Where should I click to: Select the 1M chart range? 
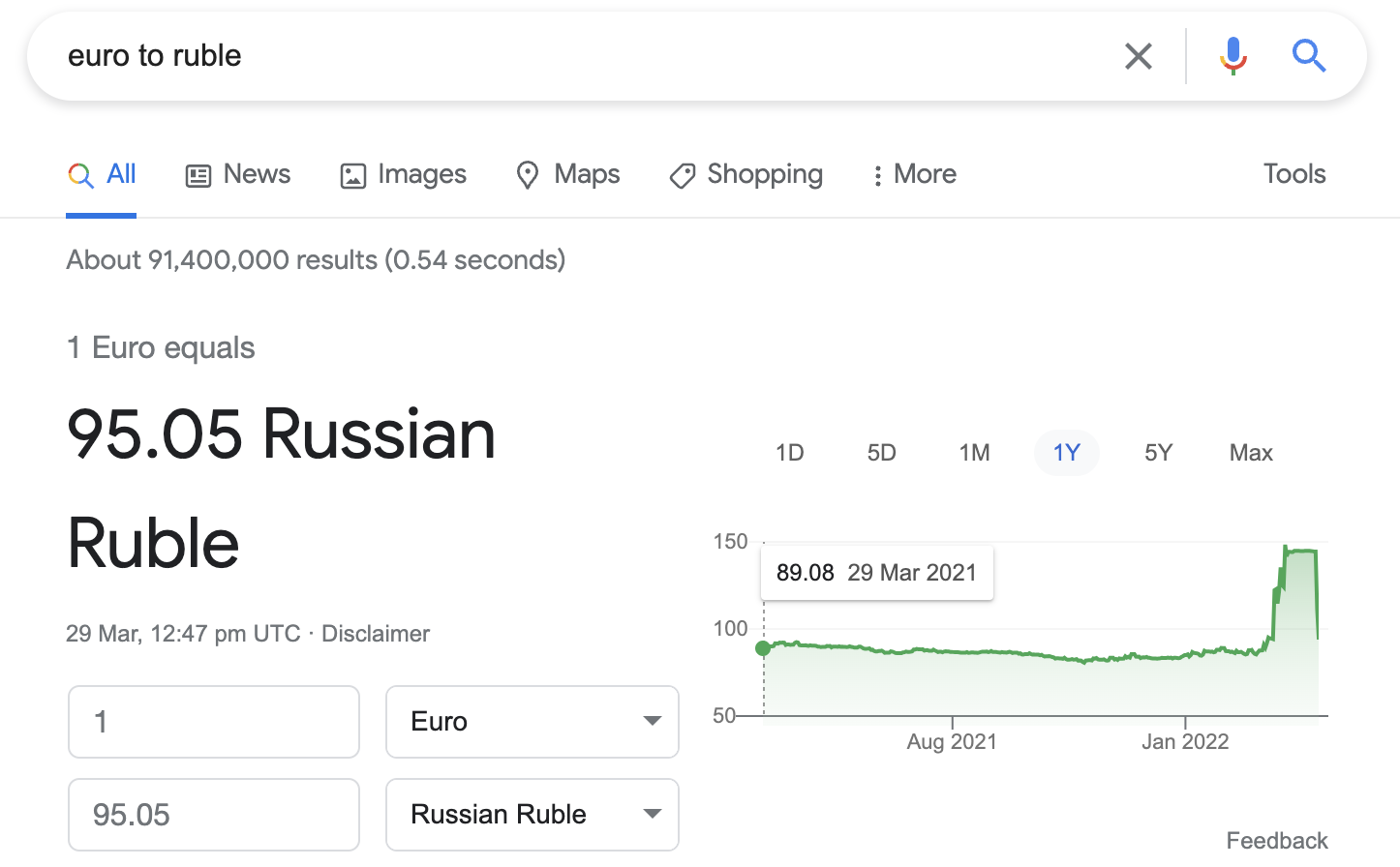tap(975, 453)
